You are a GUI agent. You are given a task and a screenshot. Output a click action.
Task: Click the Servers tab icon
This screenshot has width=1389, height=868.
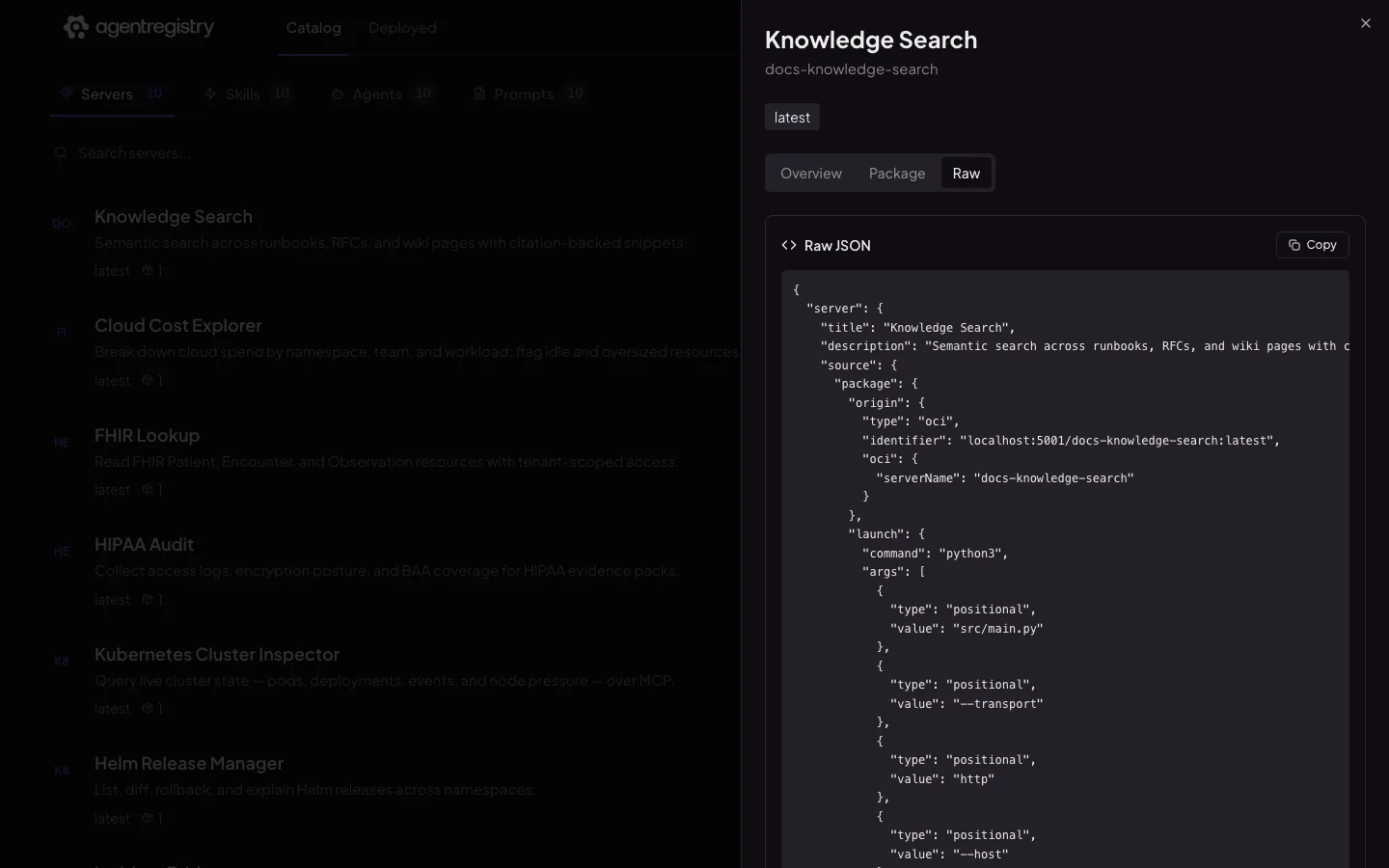[66, 94]
